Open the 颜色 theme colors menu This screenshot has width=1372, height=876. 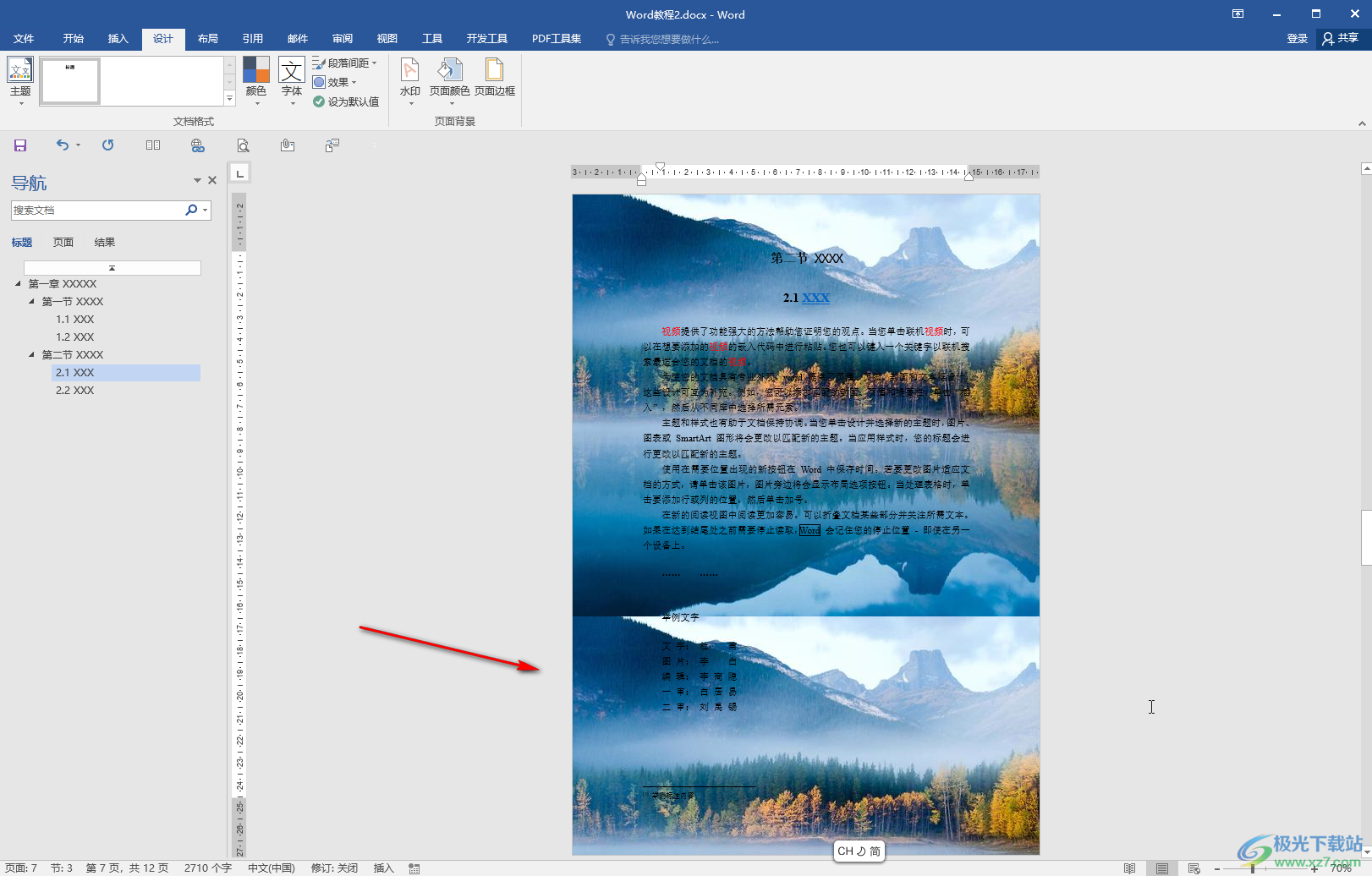pyautogui.click(x=255, y=81)
